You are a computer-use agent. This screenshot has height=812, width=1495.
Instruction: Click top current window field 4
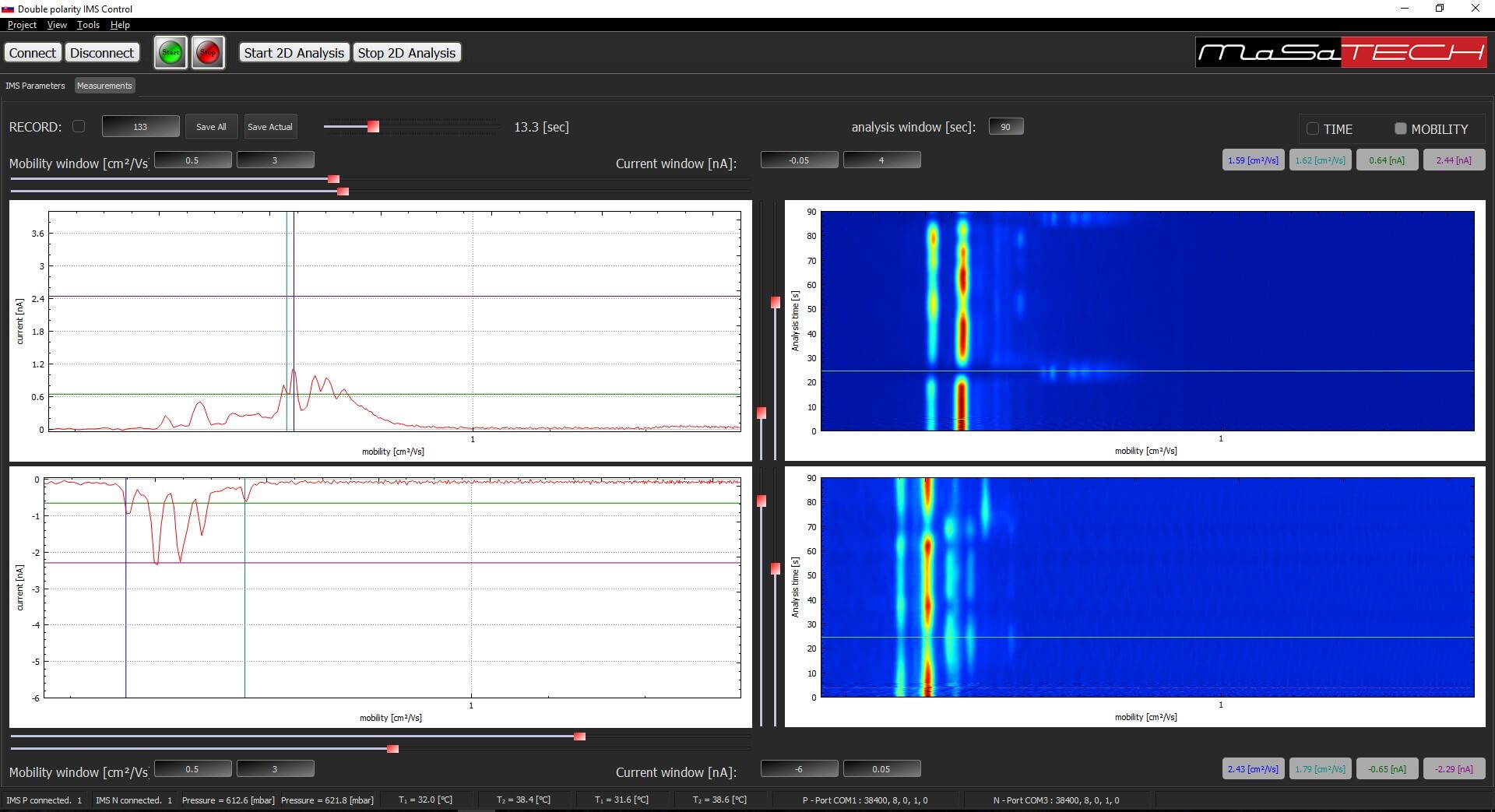click(x=881, y=160)
